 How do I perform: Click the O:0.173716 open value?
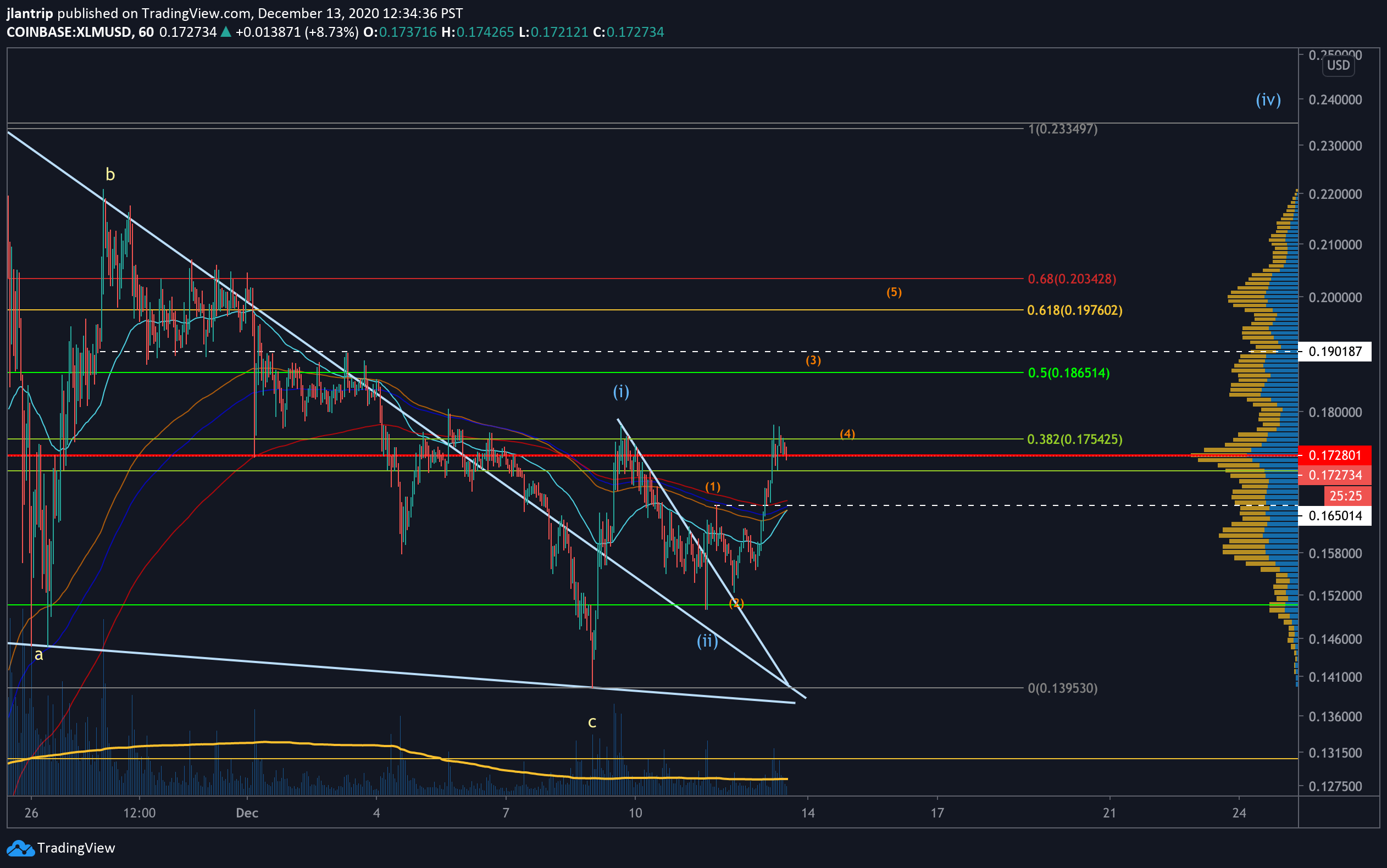400,32
